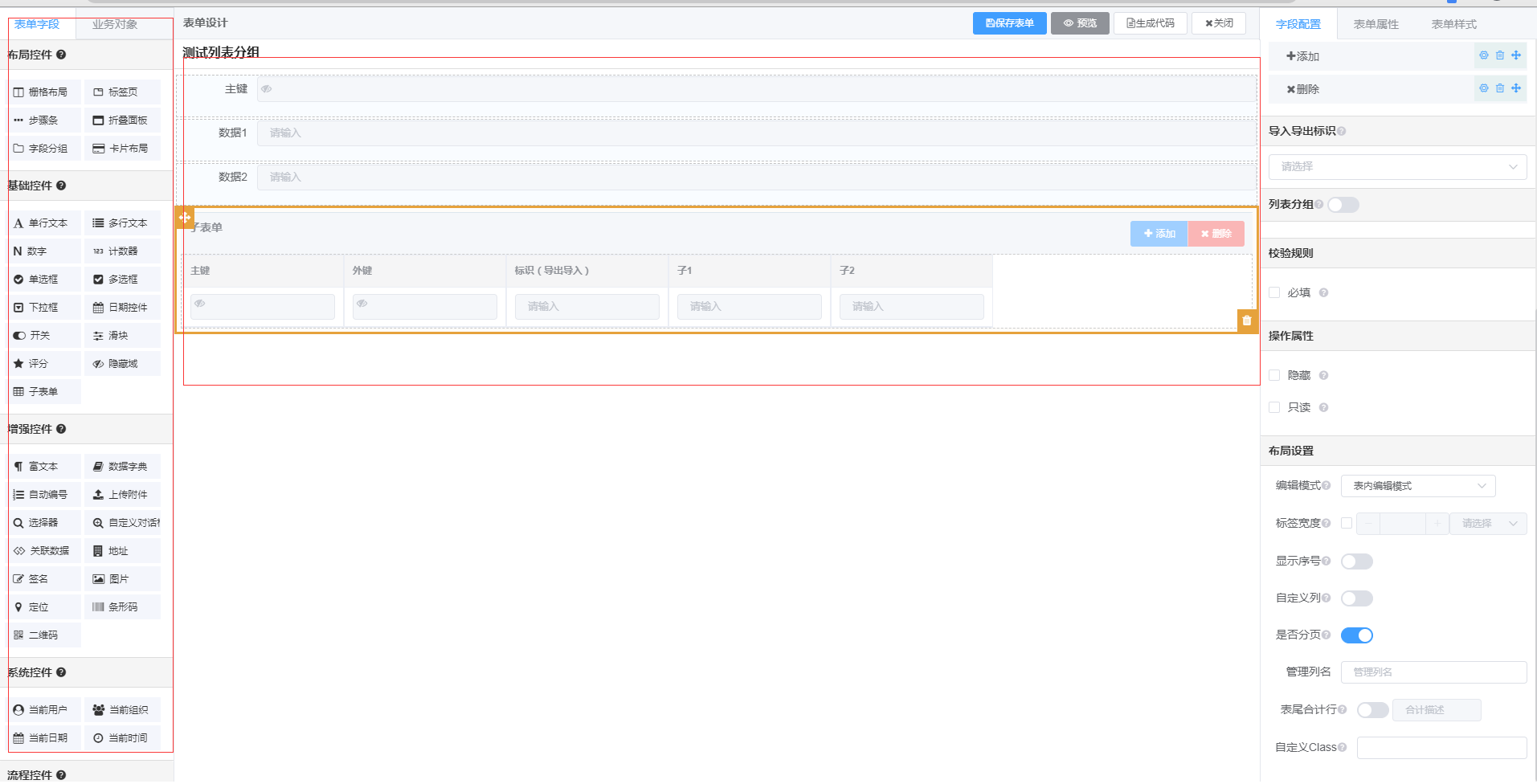Open the 标签宽度 unit dropdown
1537x784 pixels.
[1488, 524]
